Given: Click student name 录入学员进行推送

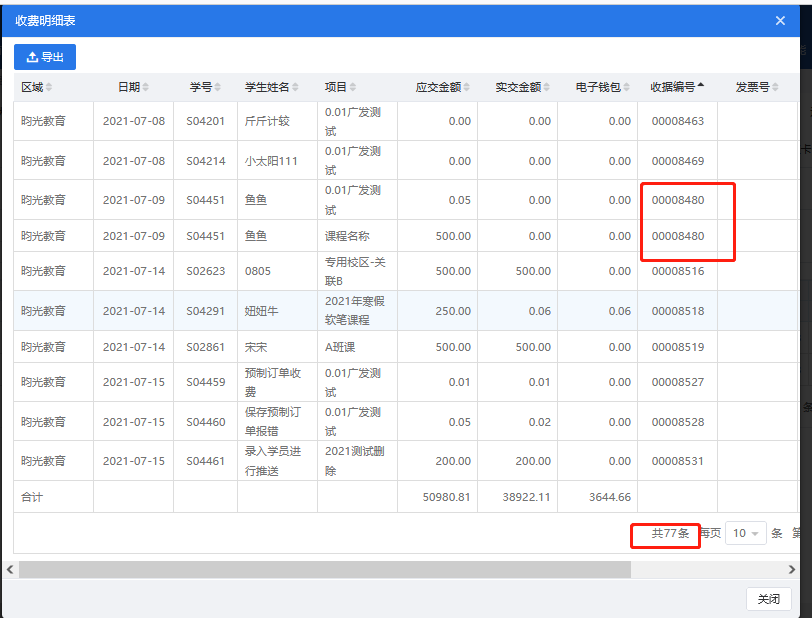Looking at the screenshot, I should 272,461.
